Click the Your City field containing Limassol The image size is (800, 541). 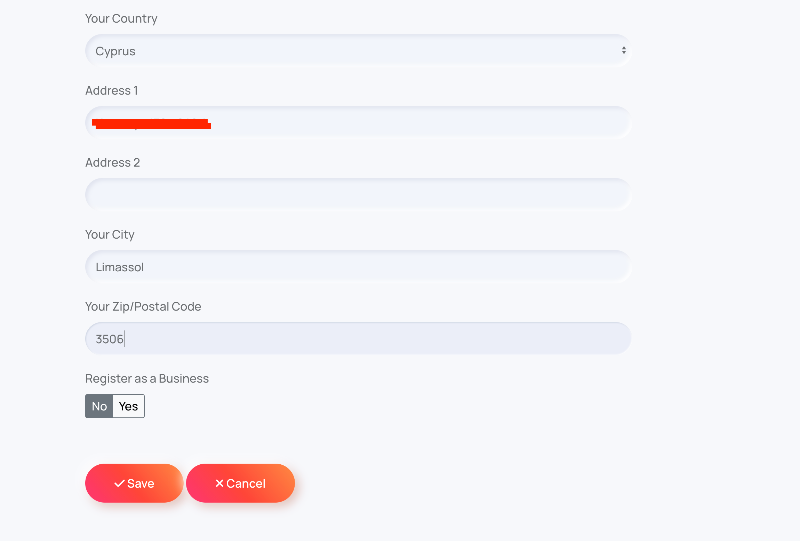click(358, 266)
